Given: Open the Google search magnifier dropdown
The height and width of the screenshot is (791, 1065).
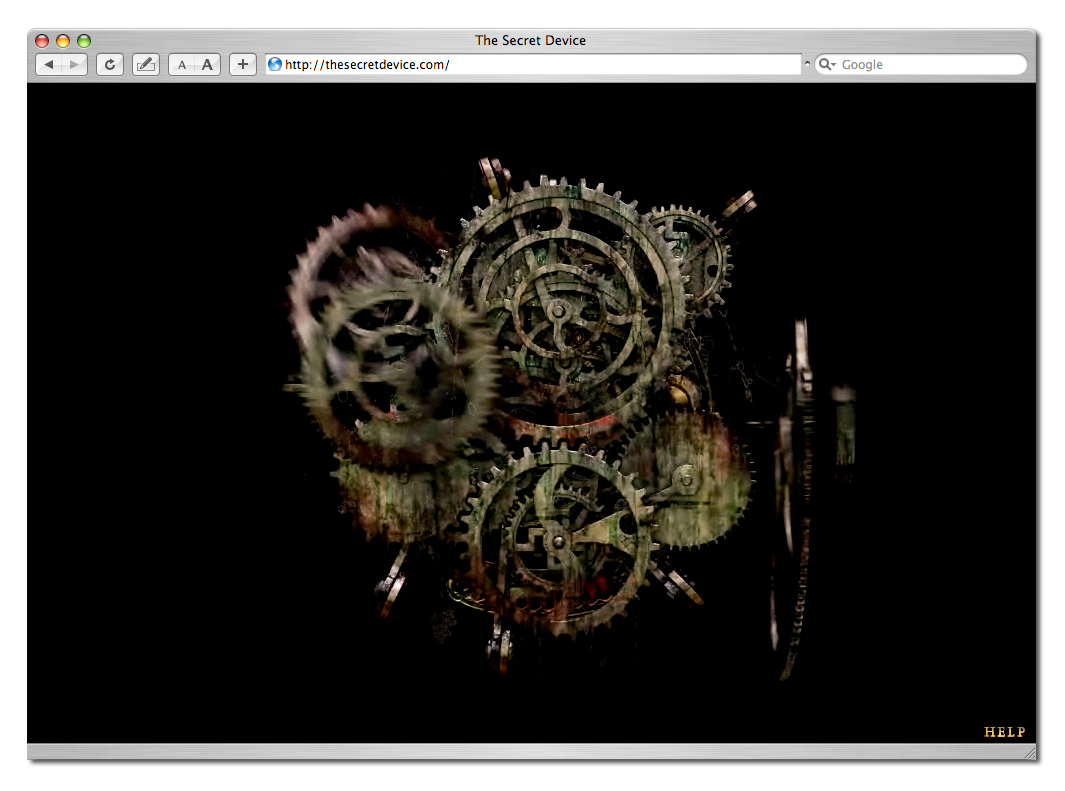Looking at the screenshot, I should point(827,65).
